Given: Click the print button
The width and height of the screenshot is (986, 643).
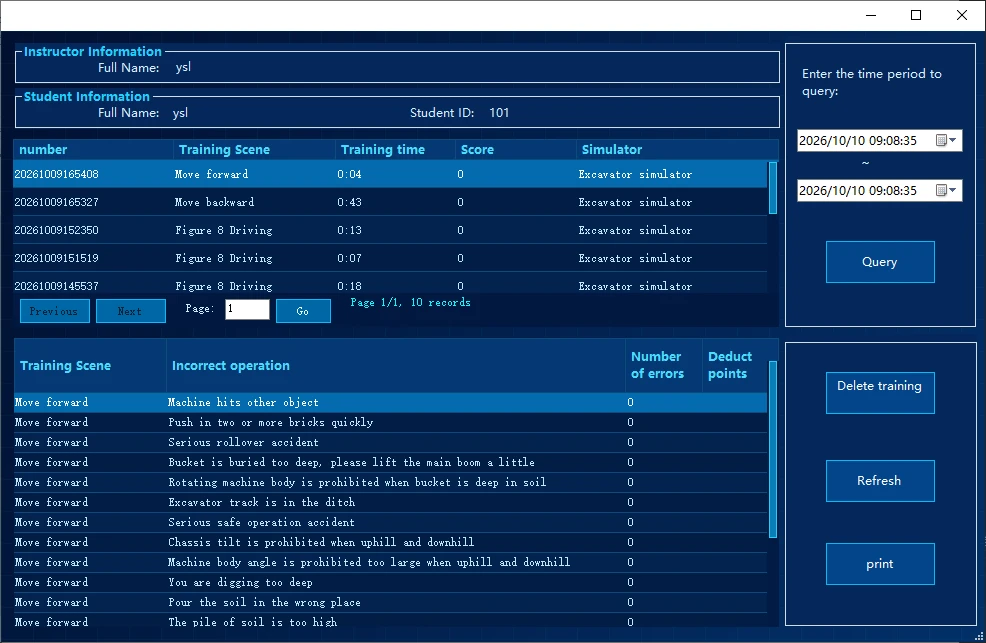Looking at the screenshot, I should 880,564.
